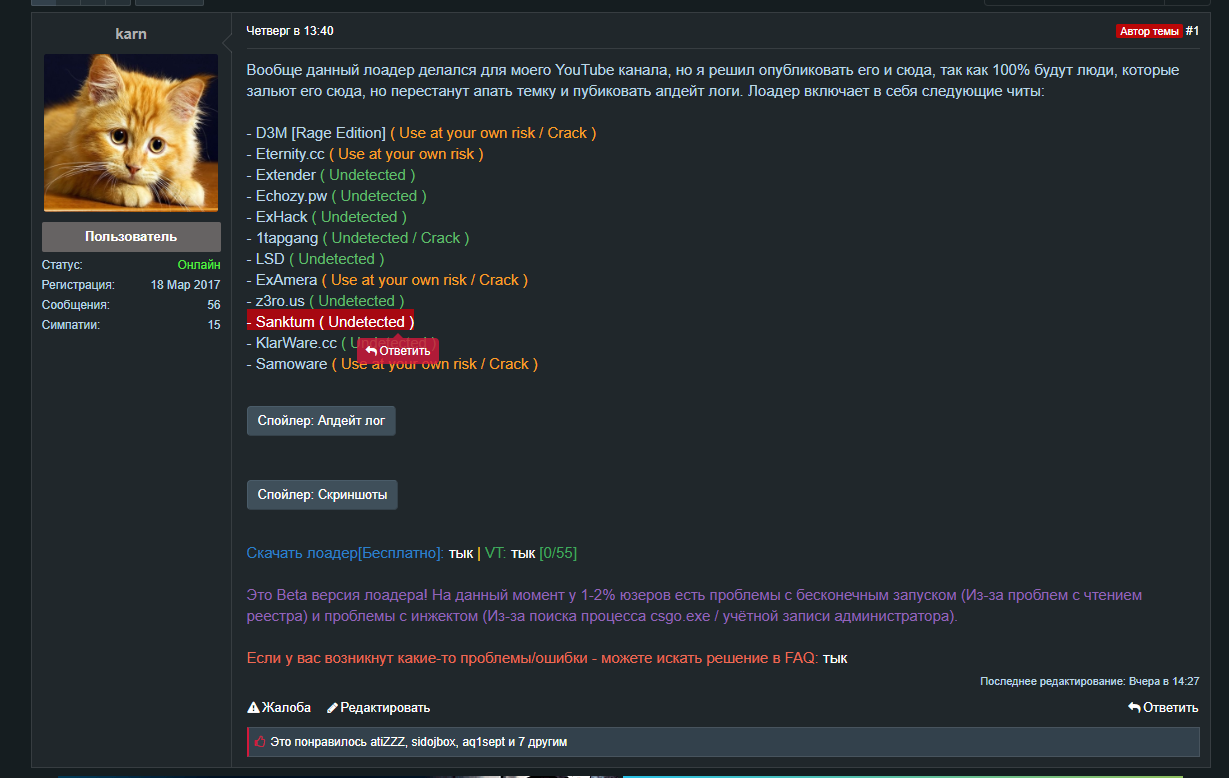This screenshot has height=778, width=1229.
Task: Click the Echozy.pw list entry
Action: [x=337, y=196]
